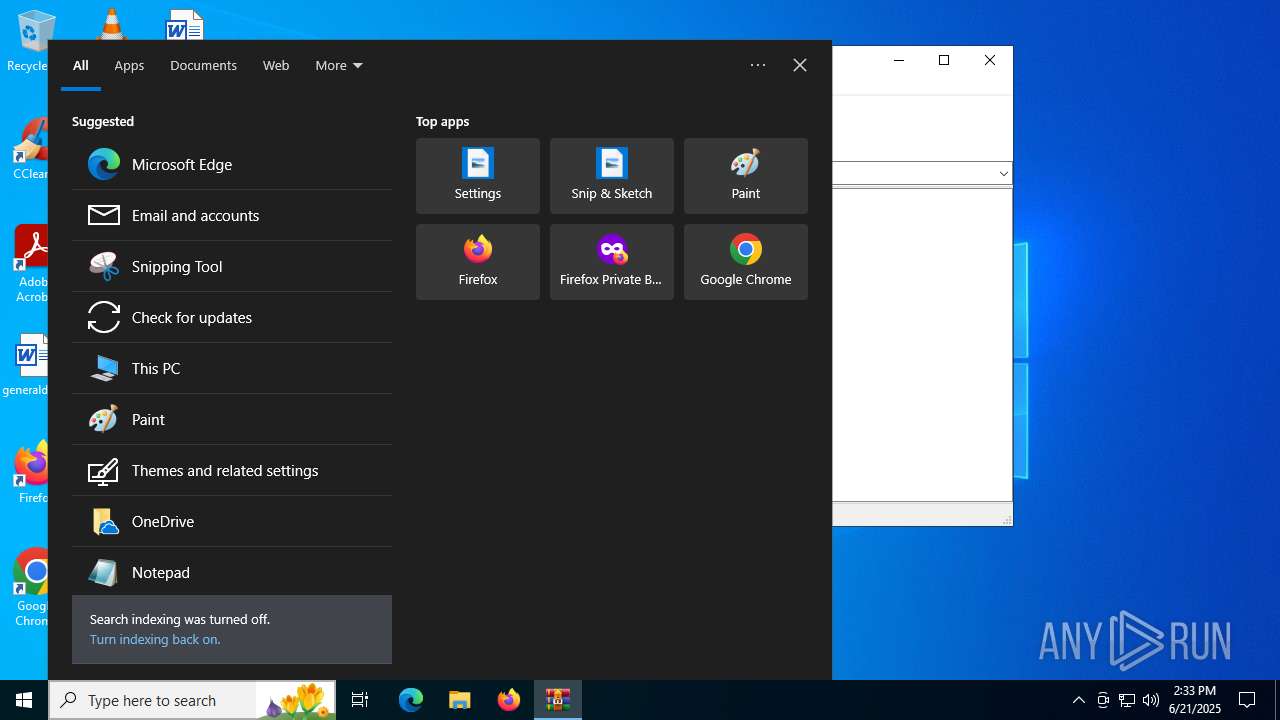Minimize the background window
1280x720 pixels.
point(898,60)
